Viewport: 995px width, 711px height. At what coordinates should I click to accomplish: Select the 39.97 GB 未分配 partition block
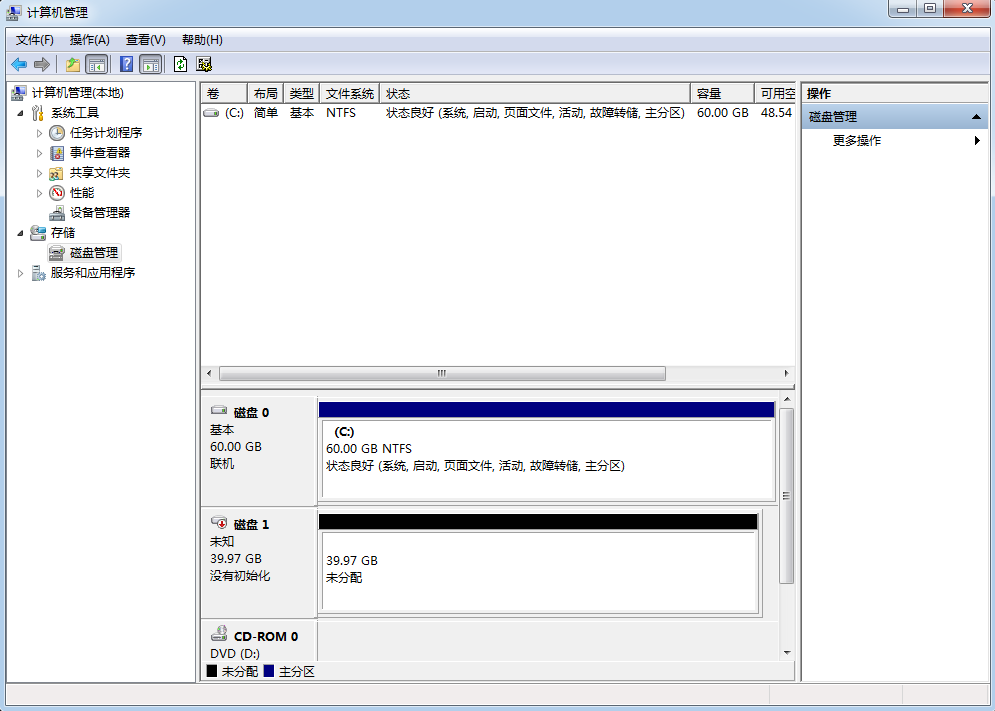pyautogui.click(x=538, y=570)
